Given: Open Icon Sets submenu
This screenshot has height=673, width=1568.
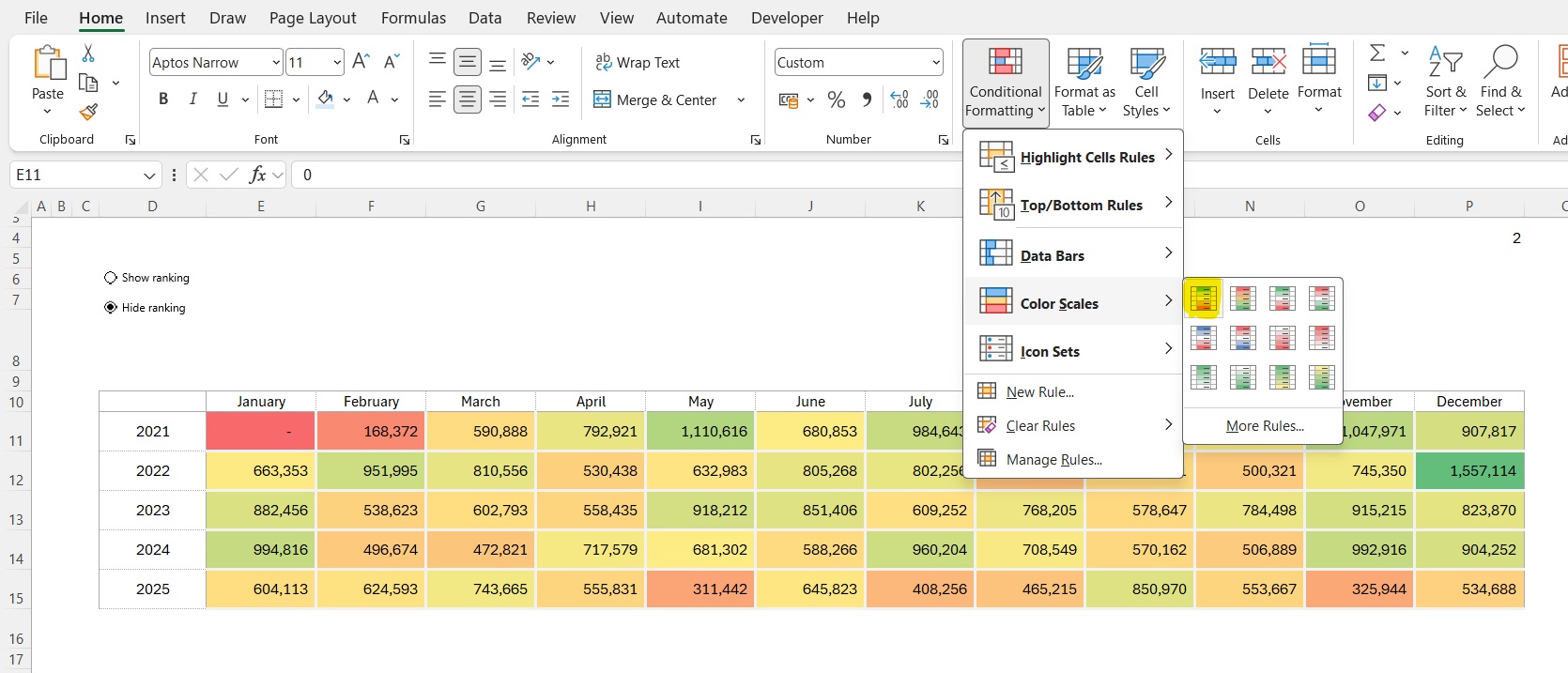Looking at the screenshot, I should 1073,350.
